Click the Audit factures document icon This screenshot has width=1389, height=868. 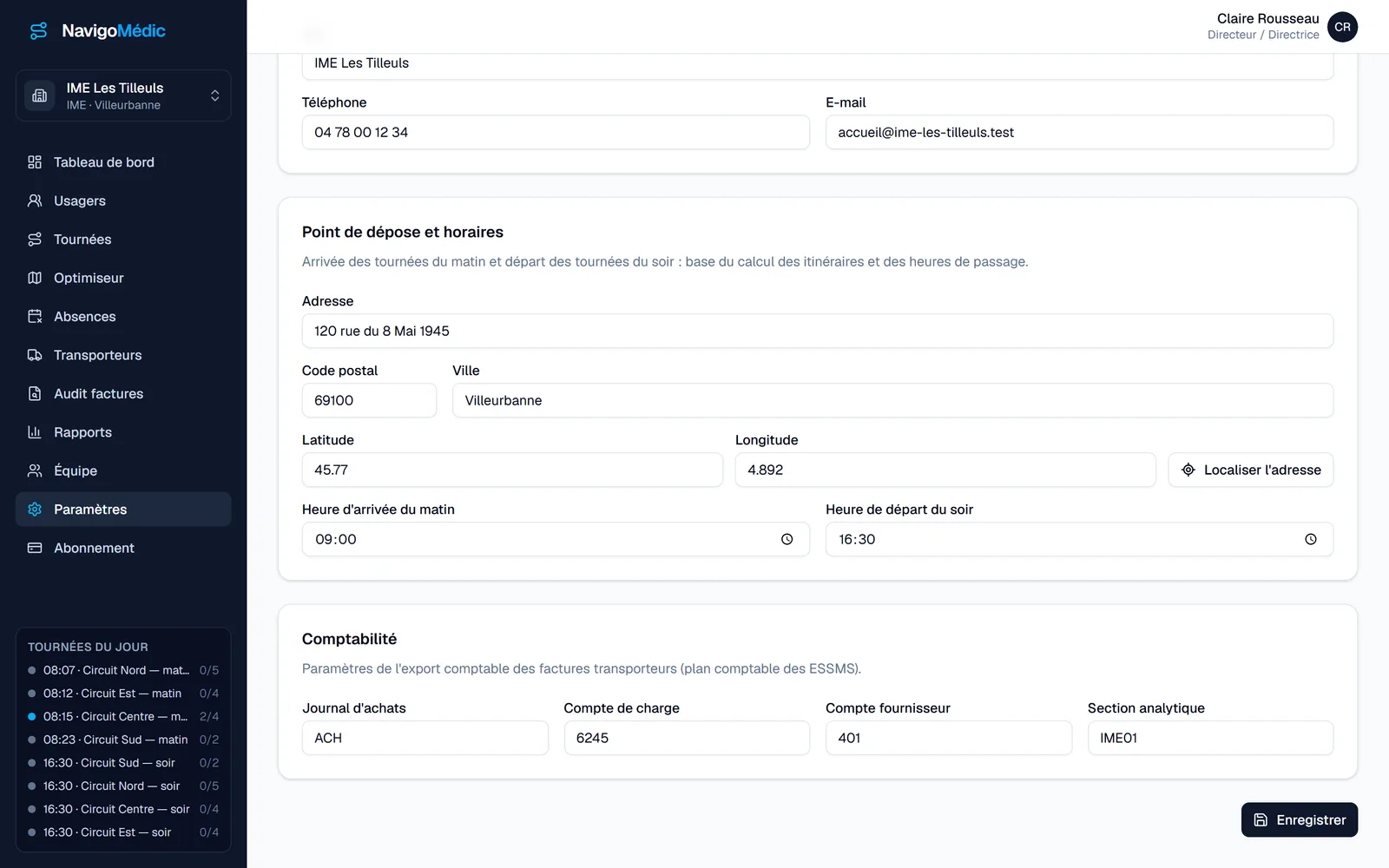35,394
